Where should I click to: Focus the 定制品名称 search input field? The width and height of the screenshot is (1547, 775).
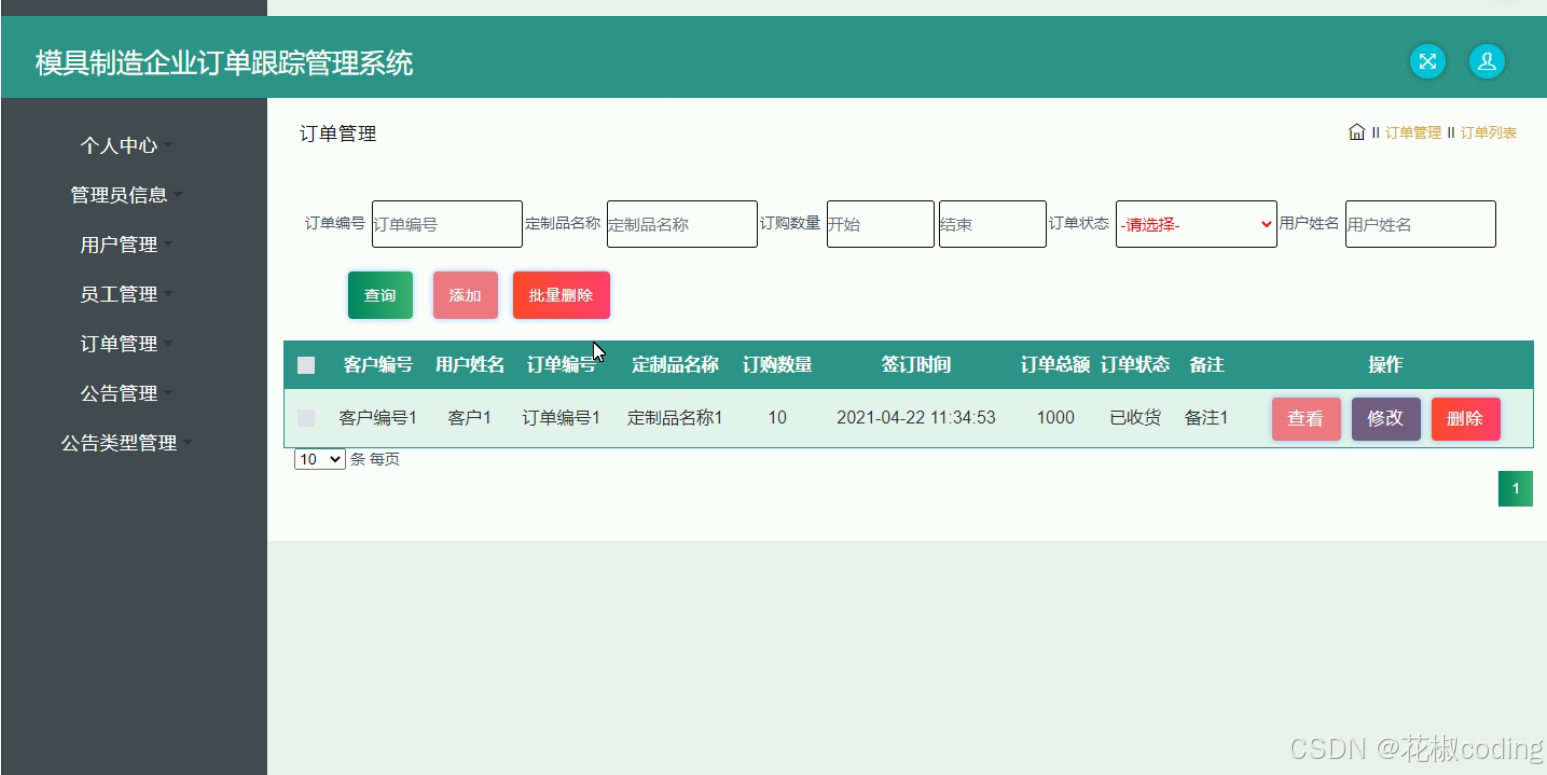682,224
